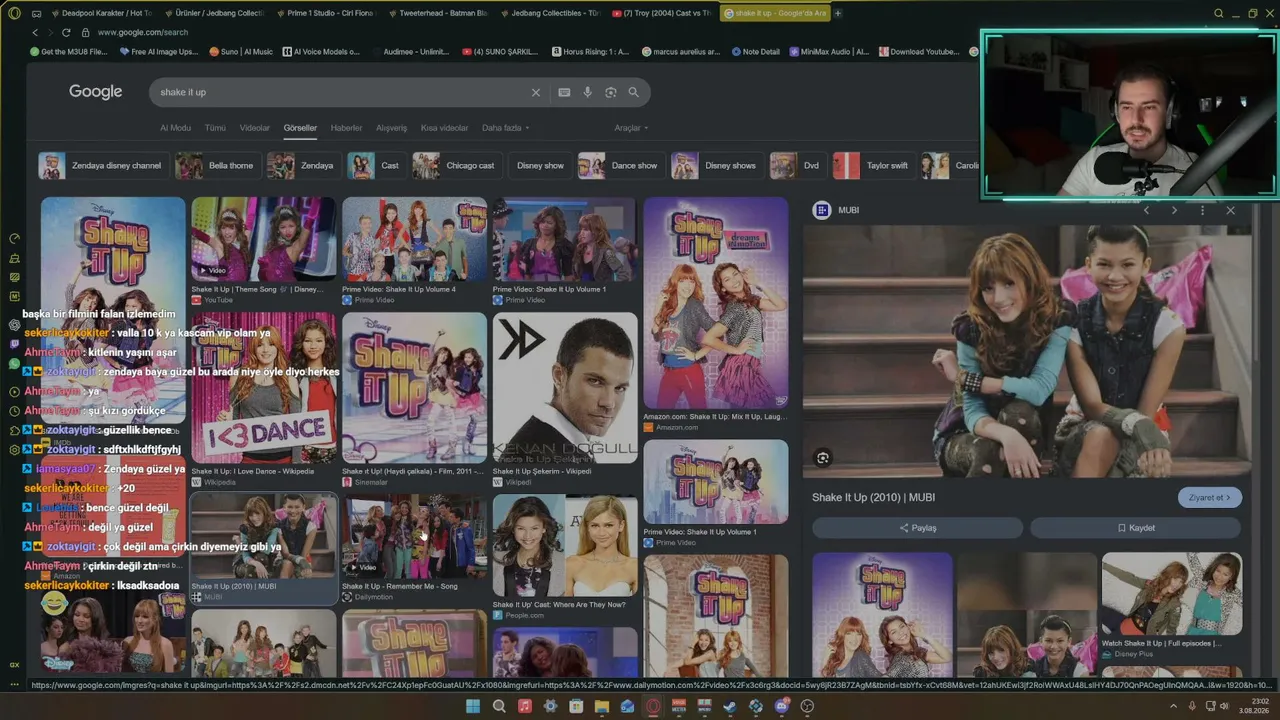Switch to the 'Tümü' results tab

tap(215, 128)
